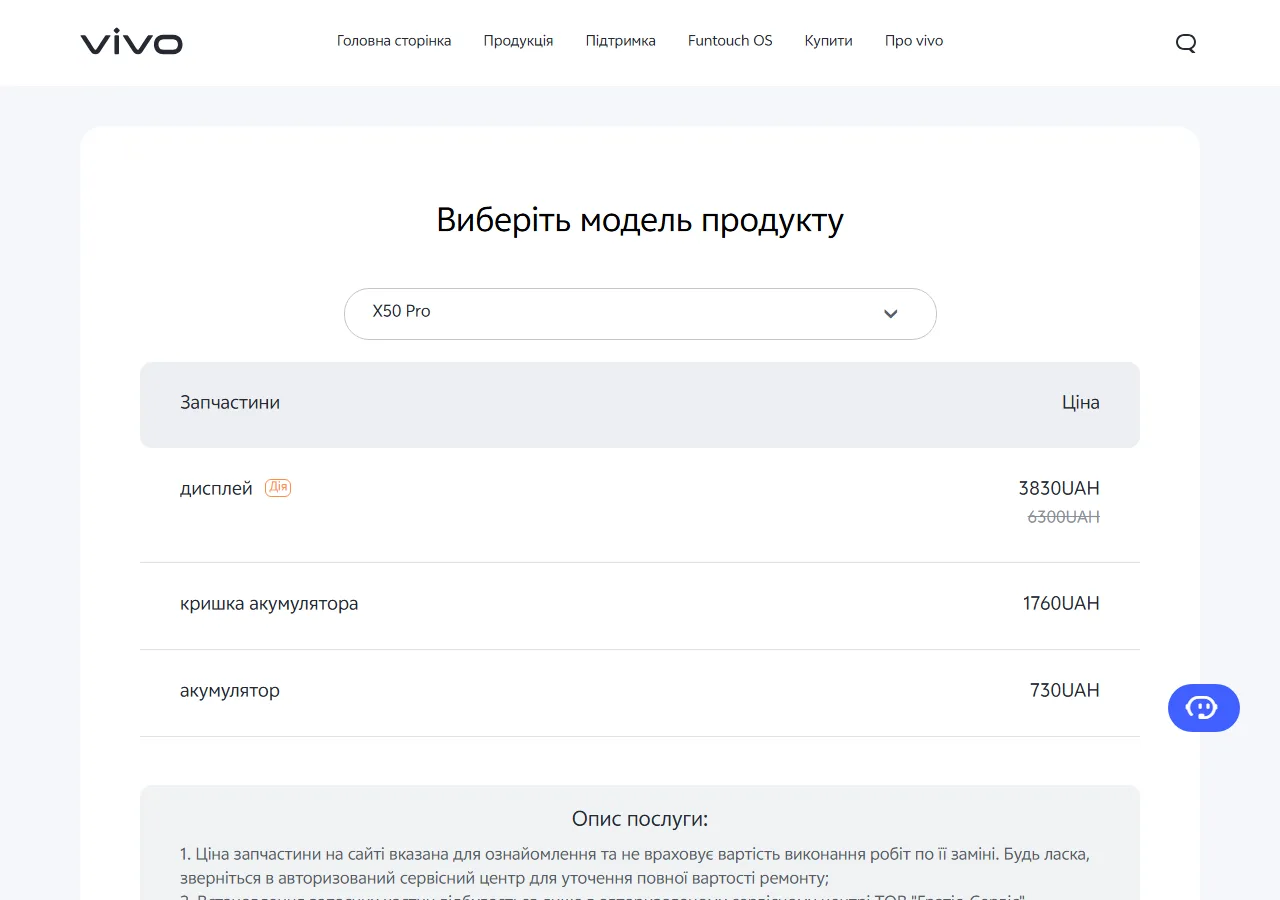Open the Продукція menu
The height and width of the screenshot is (900, 1280).
point(518,41)
